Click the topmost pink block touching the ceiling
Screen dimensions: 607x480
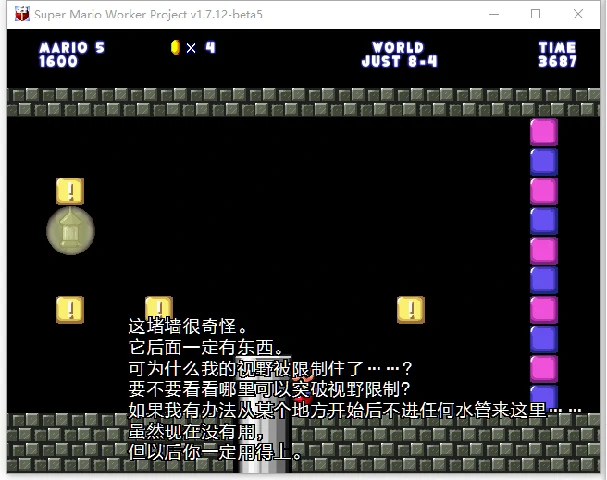click(544, 132)
